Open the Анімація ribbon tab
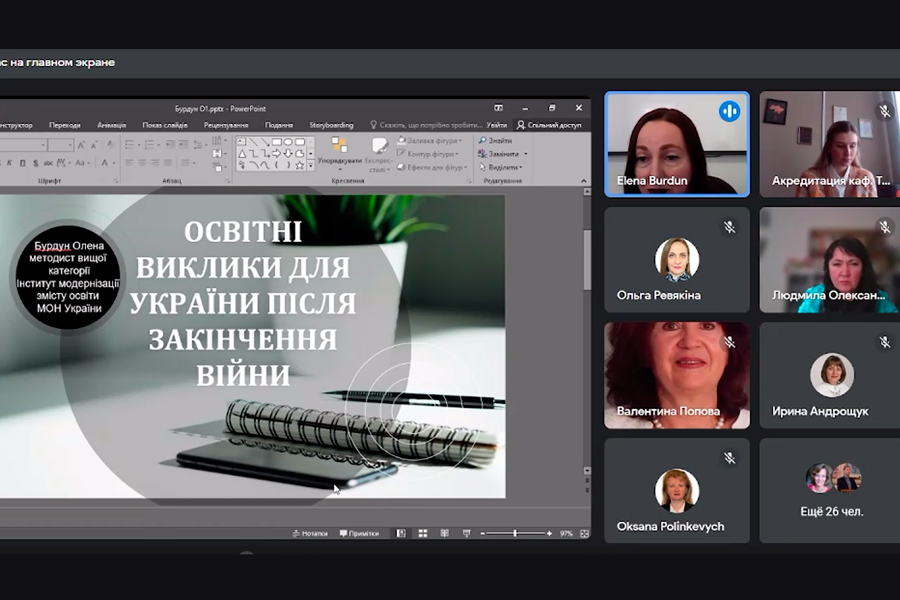 111,125
